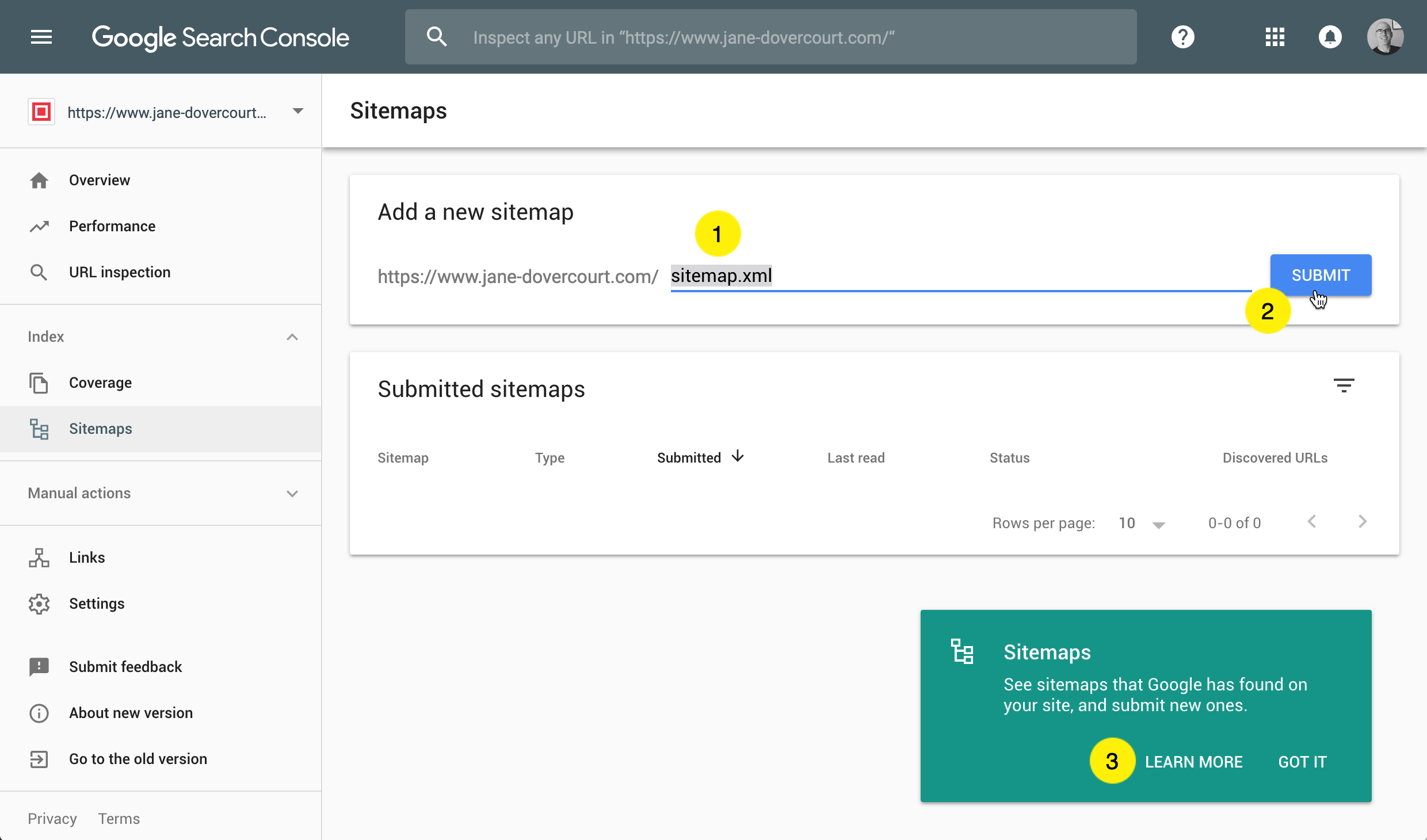Open the notifications bell
The width and height of the screenshot is (1427, 840).
click(1330, 37)
